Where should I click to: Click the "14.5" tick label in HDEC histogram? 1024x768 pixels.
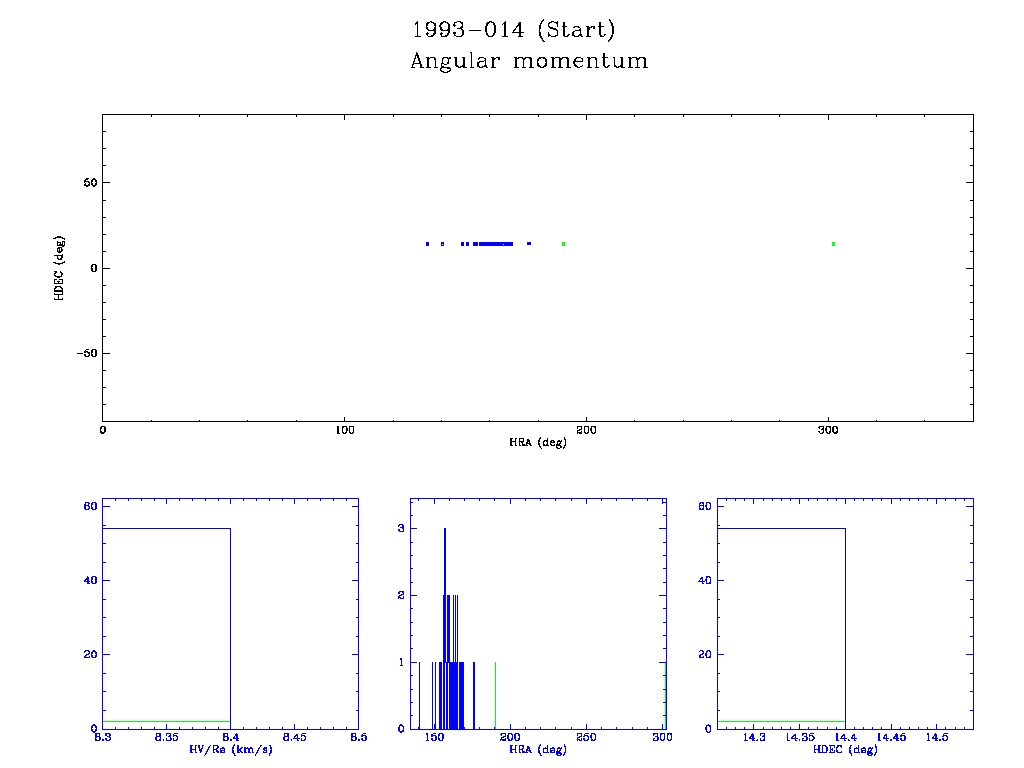937,738
